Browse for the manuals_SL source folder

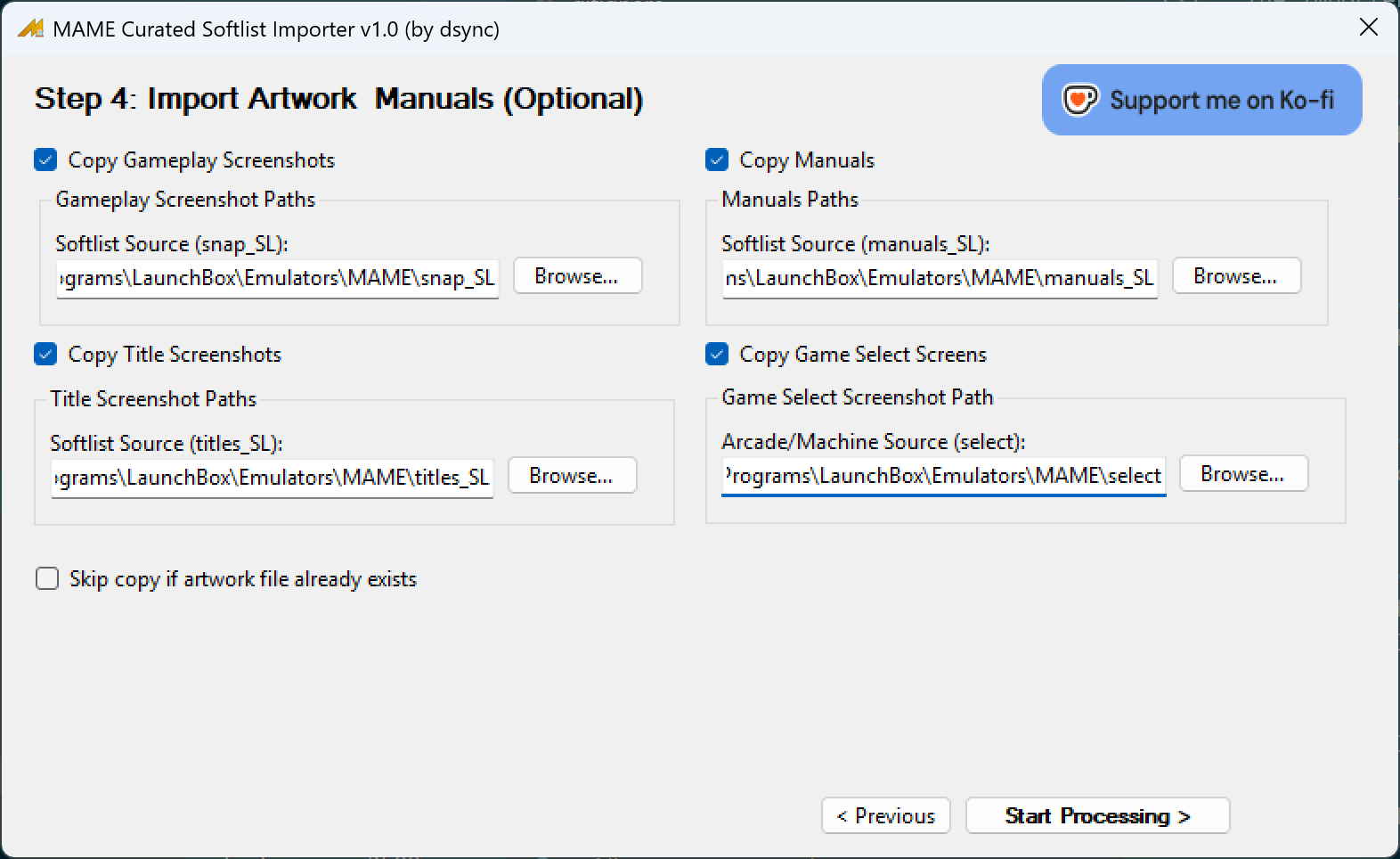click(1236, 276)
